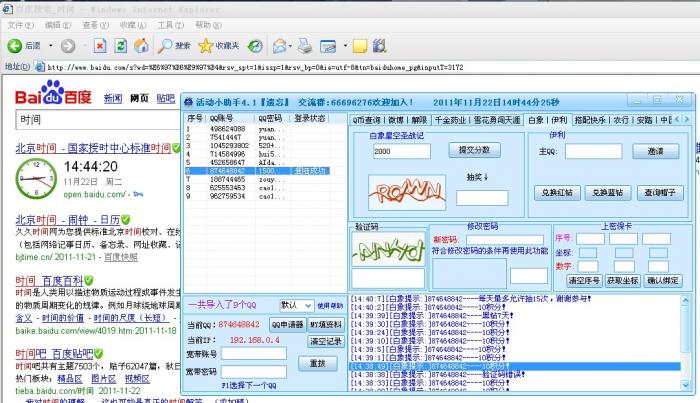Screen dimensions: 700x403
Task: Open the Back button history dropdown arrow
Action: pos(50,46)
